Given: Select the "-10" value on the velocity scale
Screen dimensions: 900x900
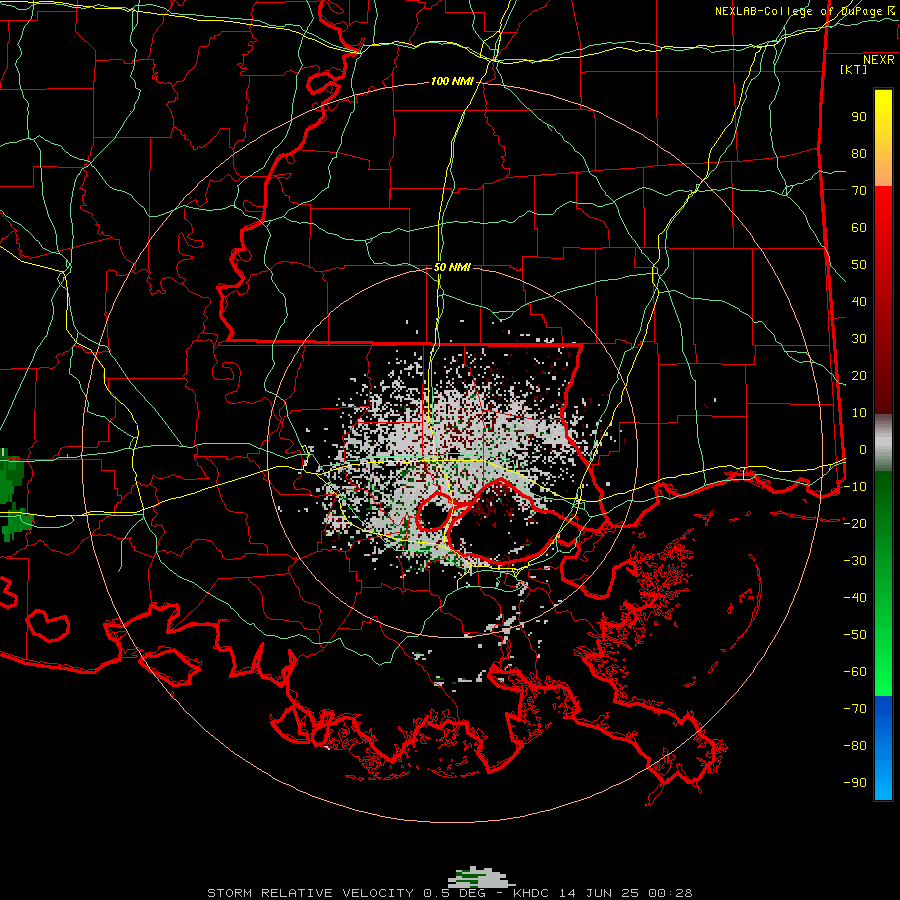Looking at the screenshot, I should 855,487.
